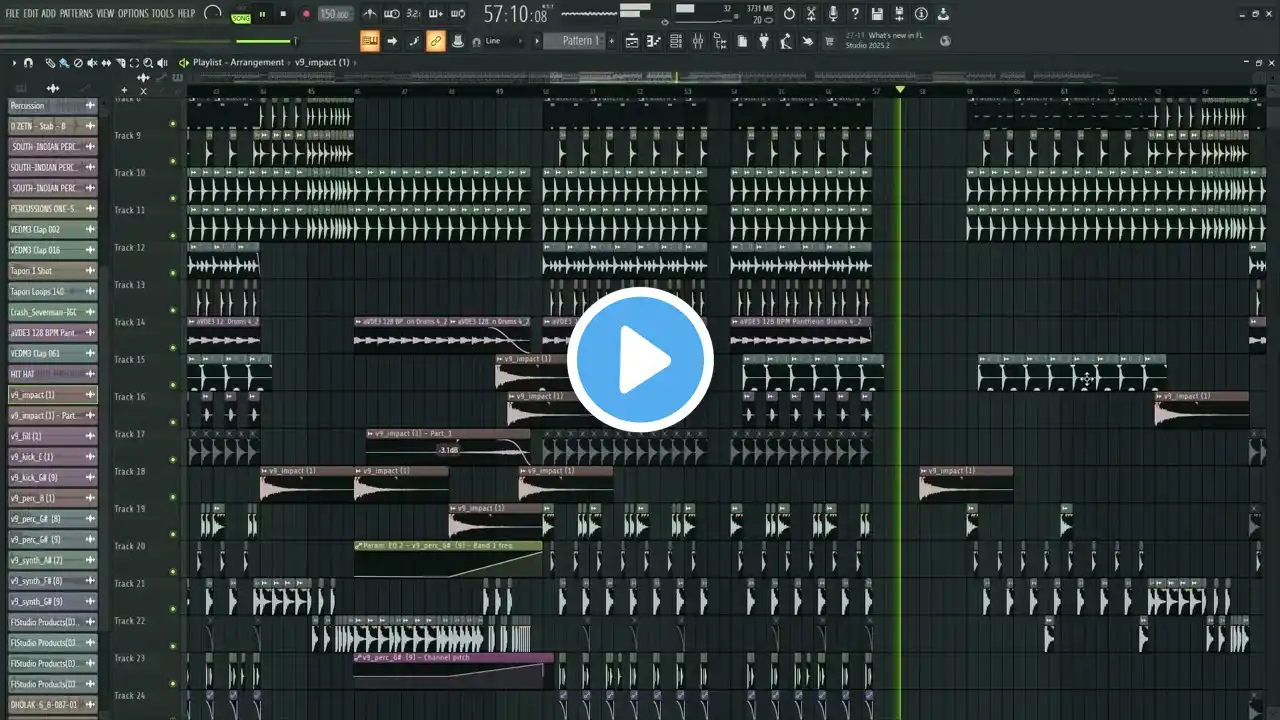1280x720 pixels.
Task: Click the tempo field showing 150
Action: pyautogui.click(x=335, y=14)
